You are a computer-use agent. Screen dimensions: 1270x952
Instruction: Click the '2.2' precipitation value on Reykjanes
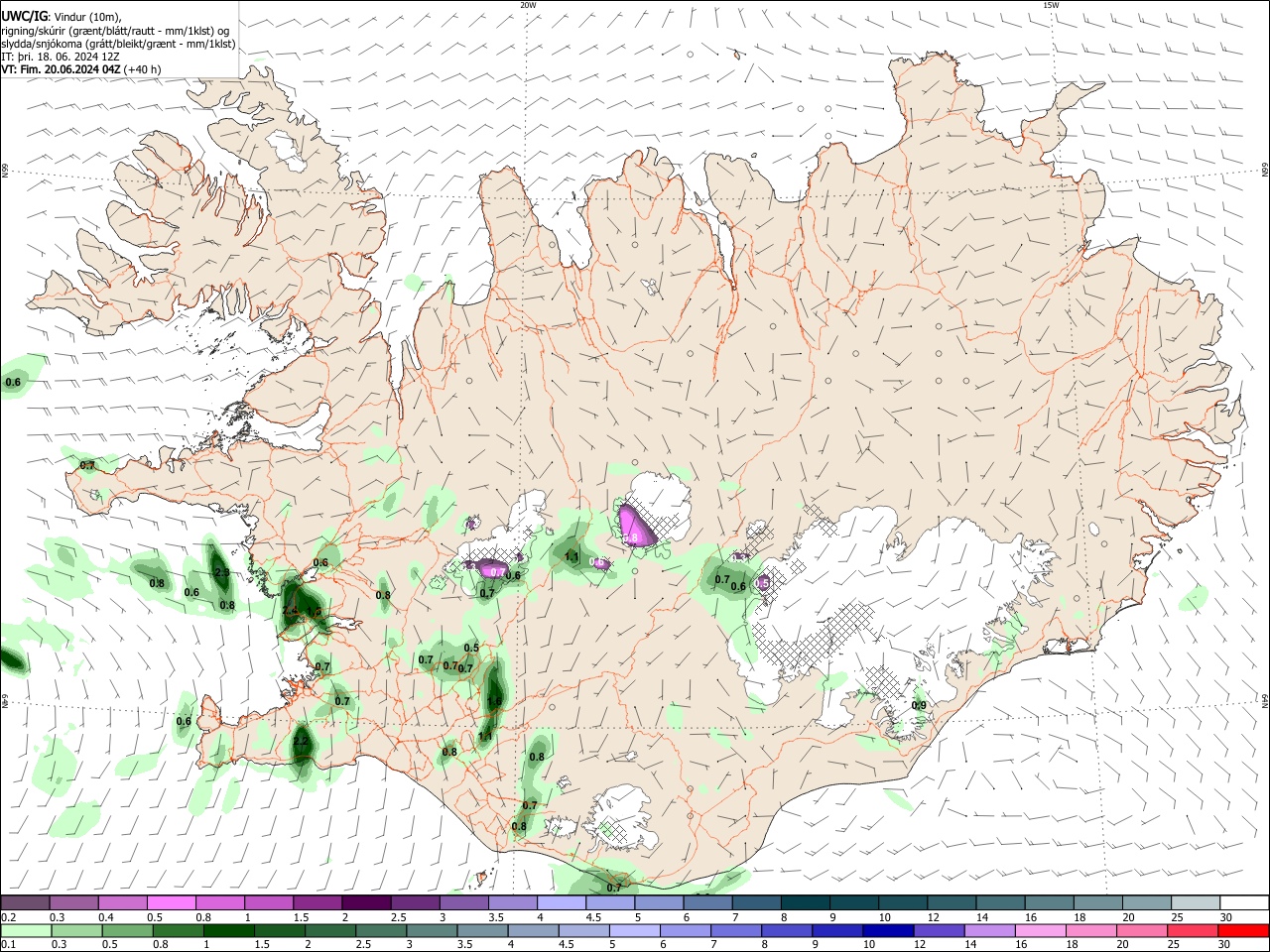click(x=301, y=741)
